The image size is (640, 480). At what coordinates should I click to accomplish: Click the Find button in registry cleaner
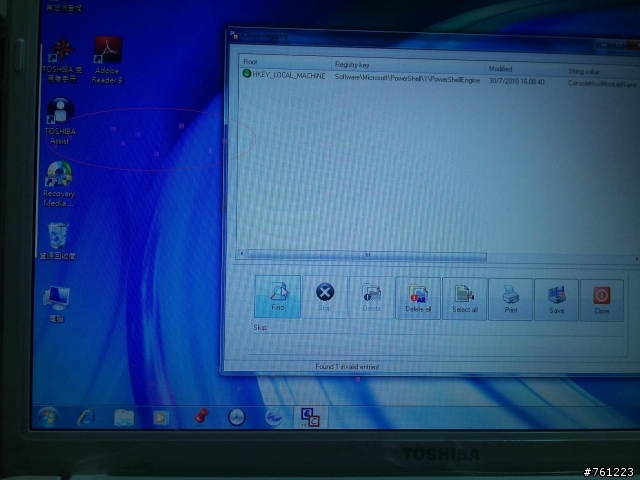click(x=277, y=296)
